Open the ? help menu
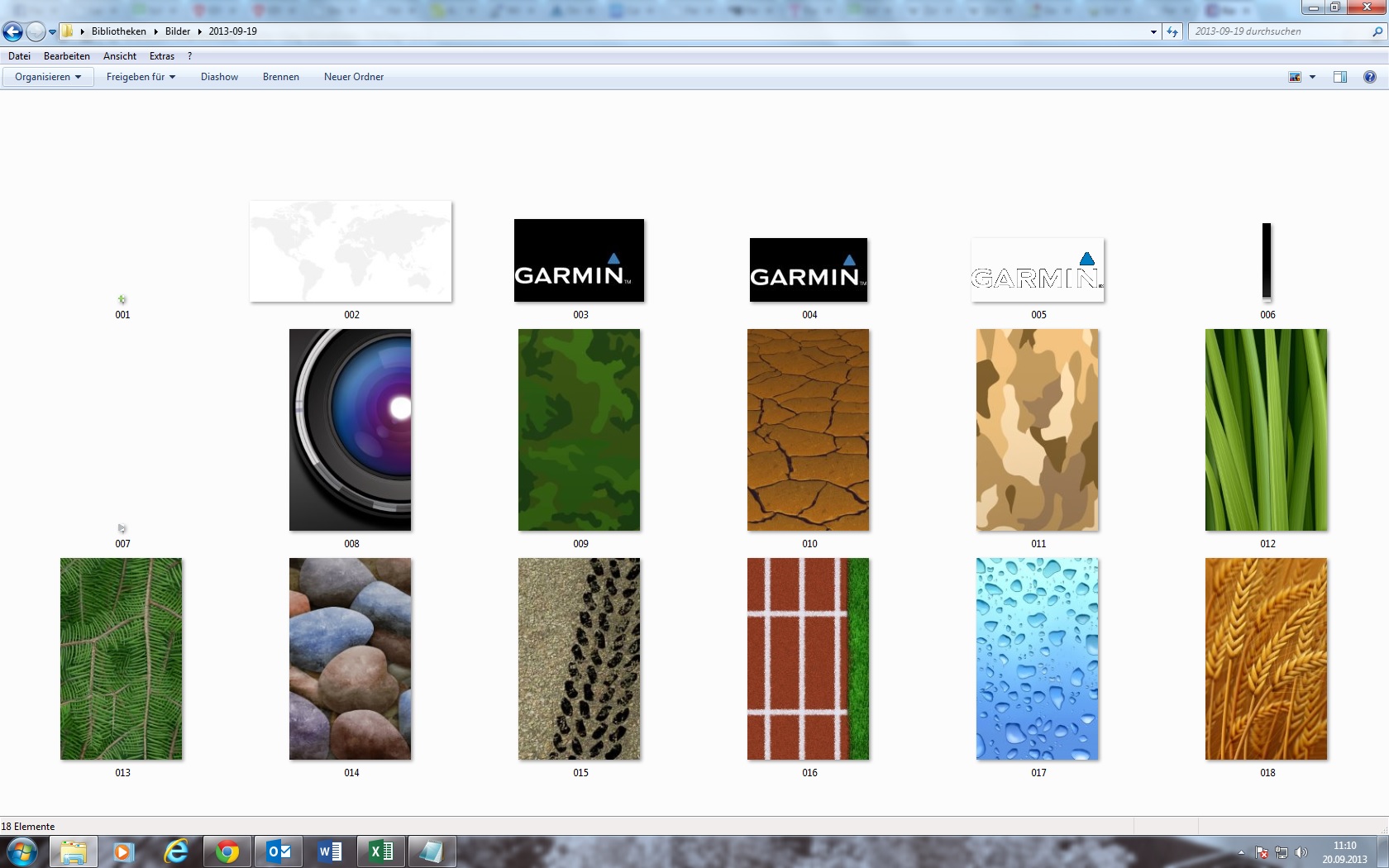Screen dimensions: 1389x868 pos(189,56)
